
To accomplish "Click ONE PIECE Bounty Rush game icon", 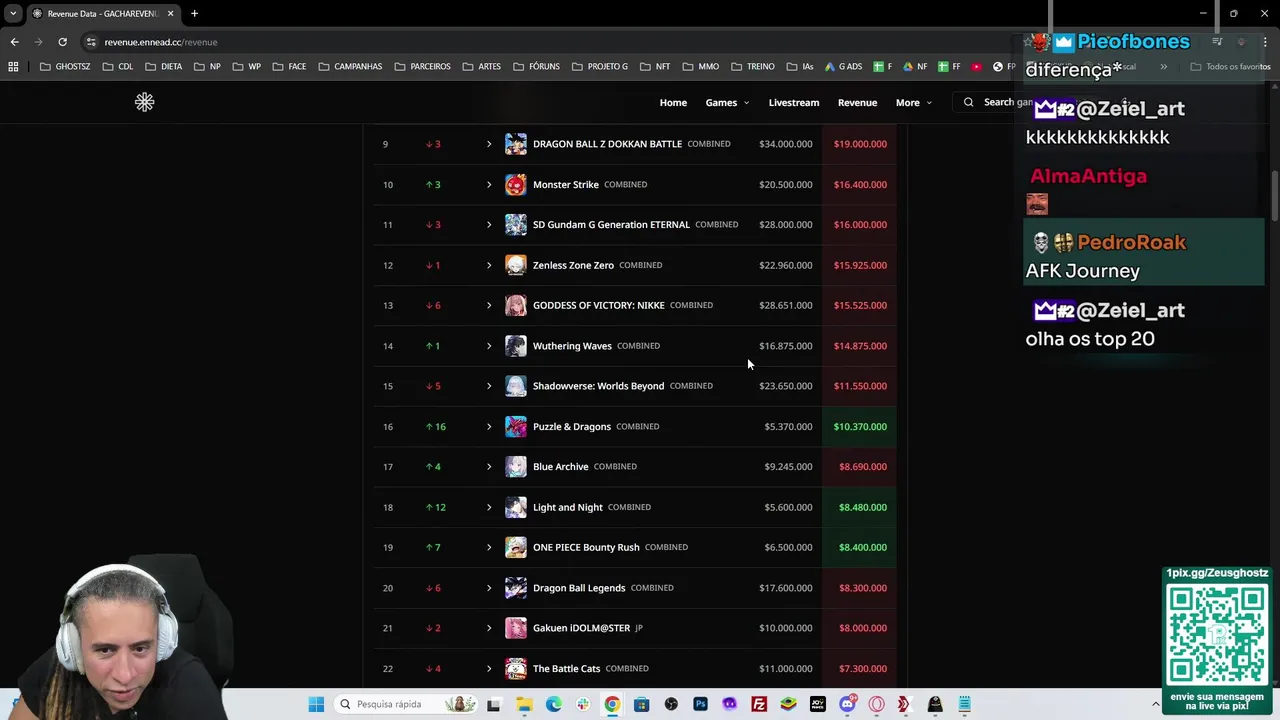I will 515,547.
